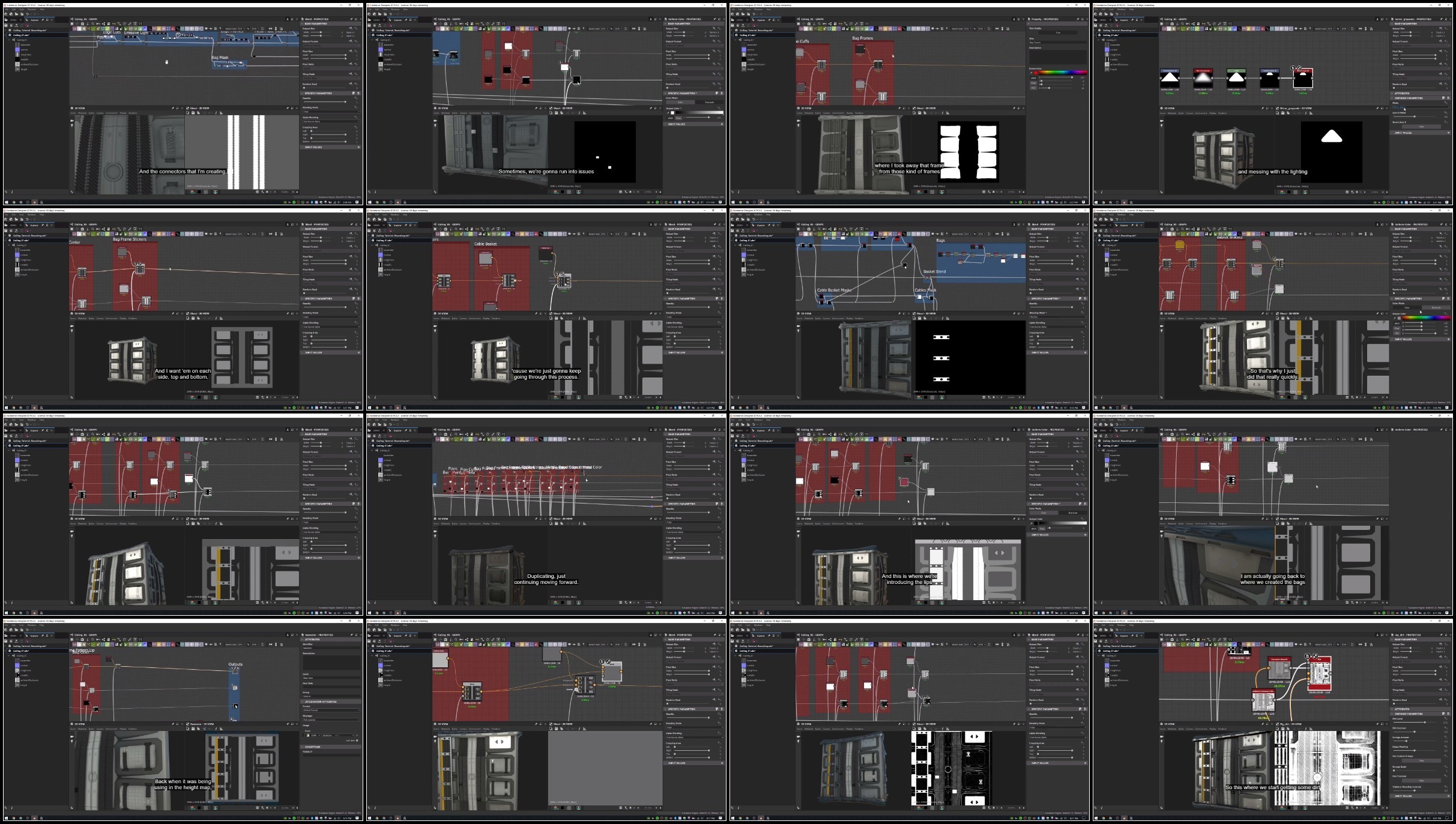Pin the 3D View panel
The height and width of the screenshot is (824, 1456).
point(173,108)
